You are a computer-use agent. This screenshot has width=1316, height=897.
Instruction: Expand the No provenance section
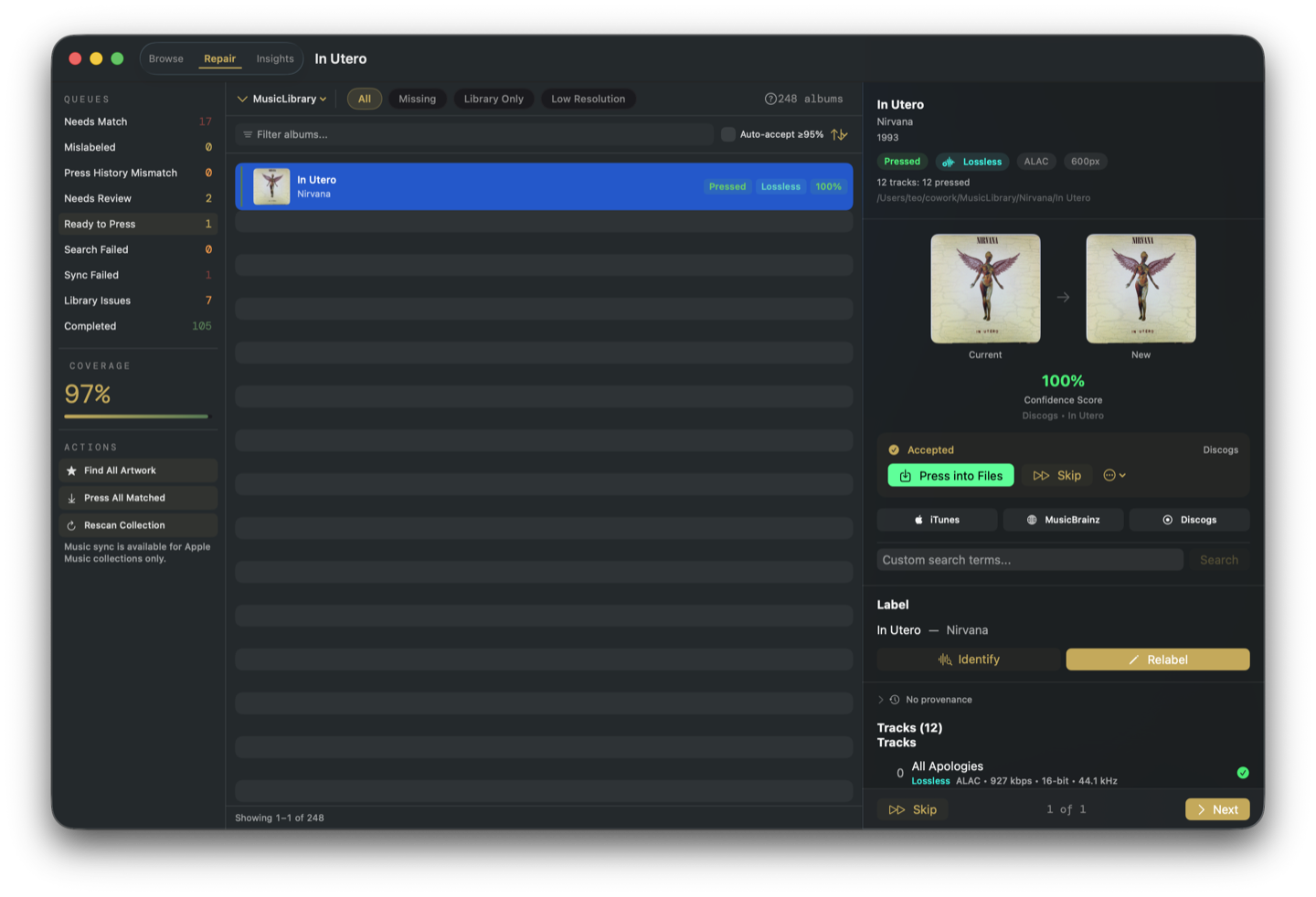pos(881,700)
